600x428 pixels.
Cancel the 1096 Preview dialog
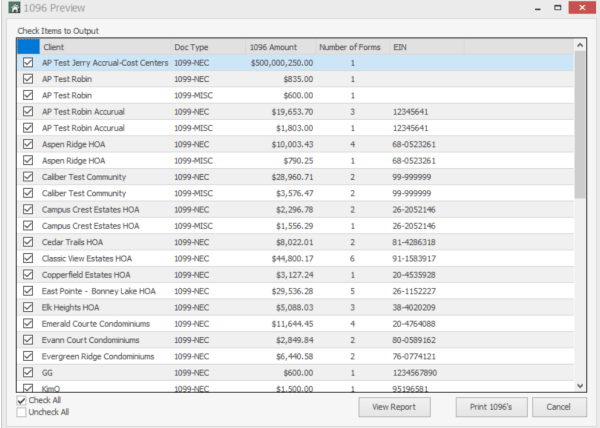pyautogui.click(x=559, y=407)
